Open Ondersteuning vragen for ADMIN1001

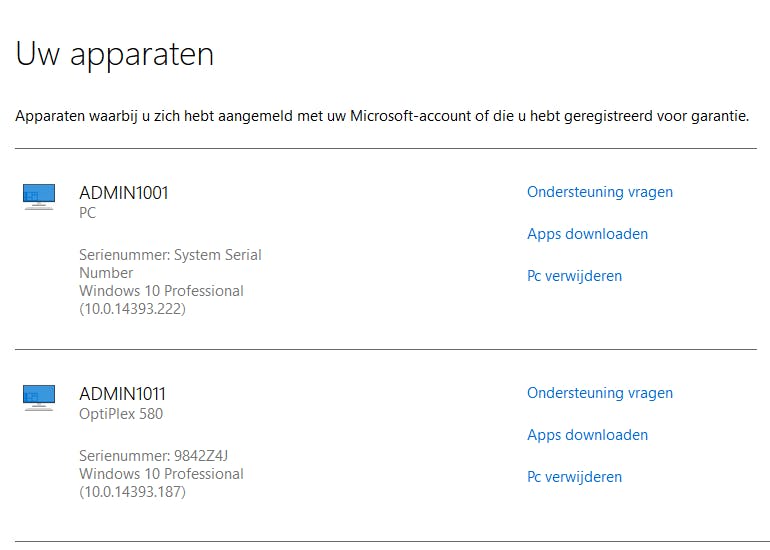600,192
